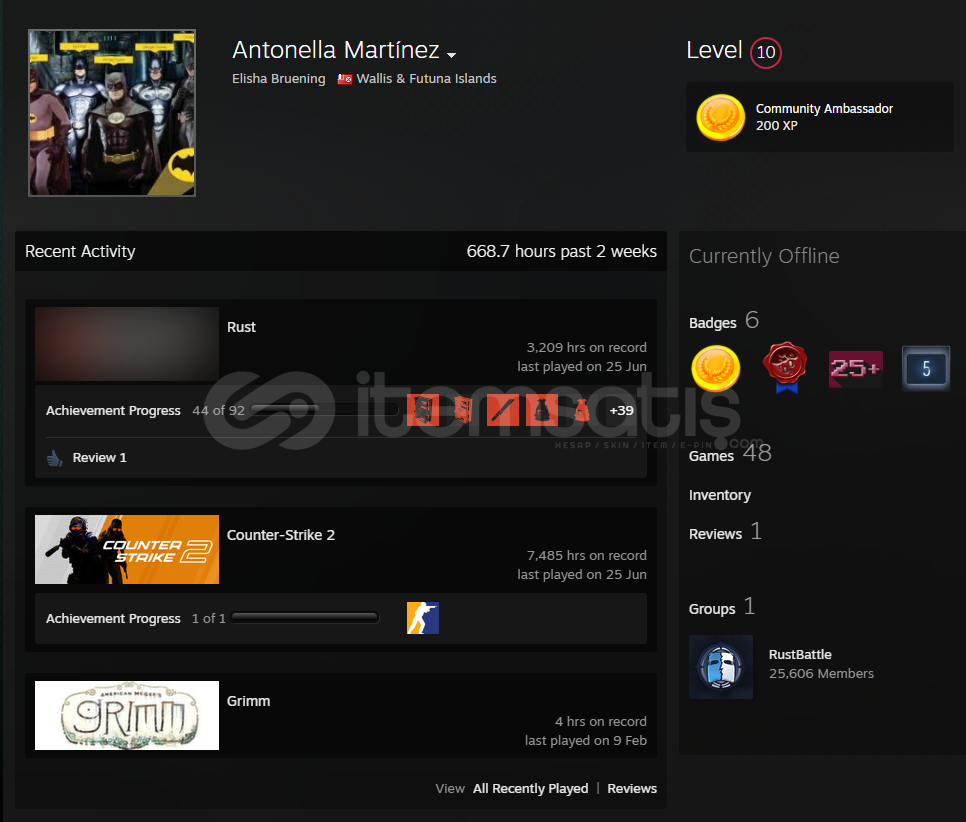Click the 'Elisha Bruening' real name text
The image size is (966, 822).
278,79
